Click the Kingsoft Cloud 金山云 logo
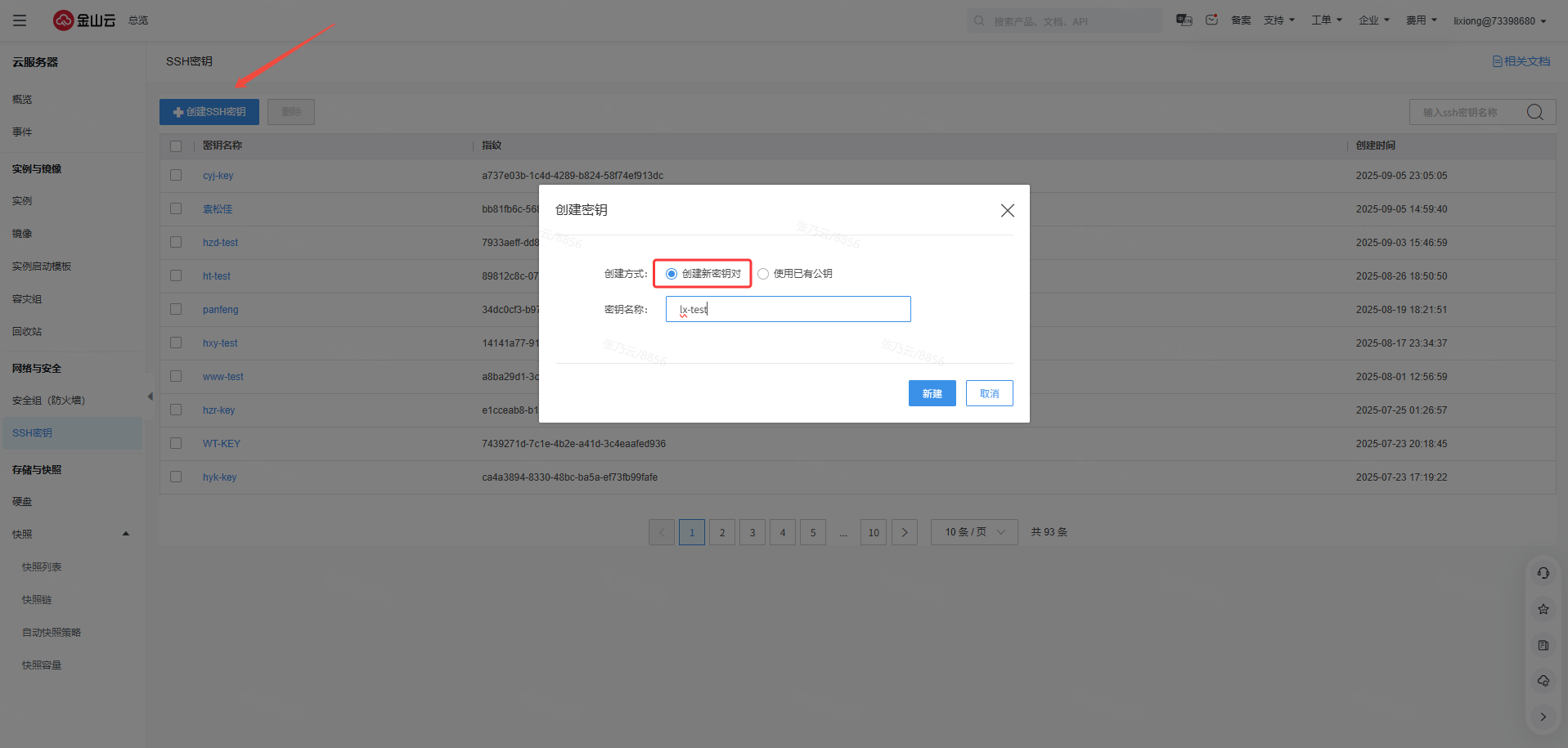This screenshot has width=1568, height=748. coord(84,20)
